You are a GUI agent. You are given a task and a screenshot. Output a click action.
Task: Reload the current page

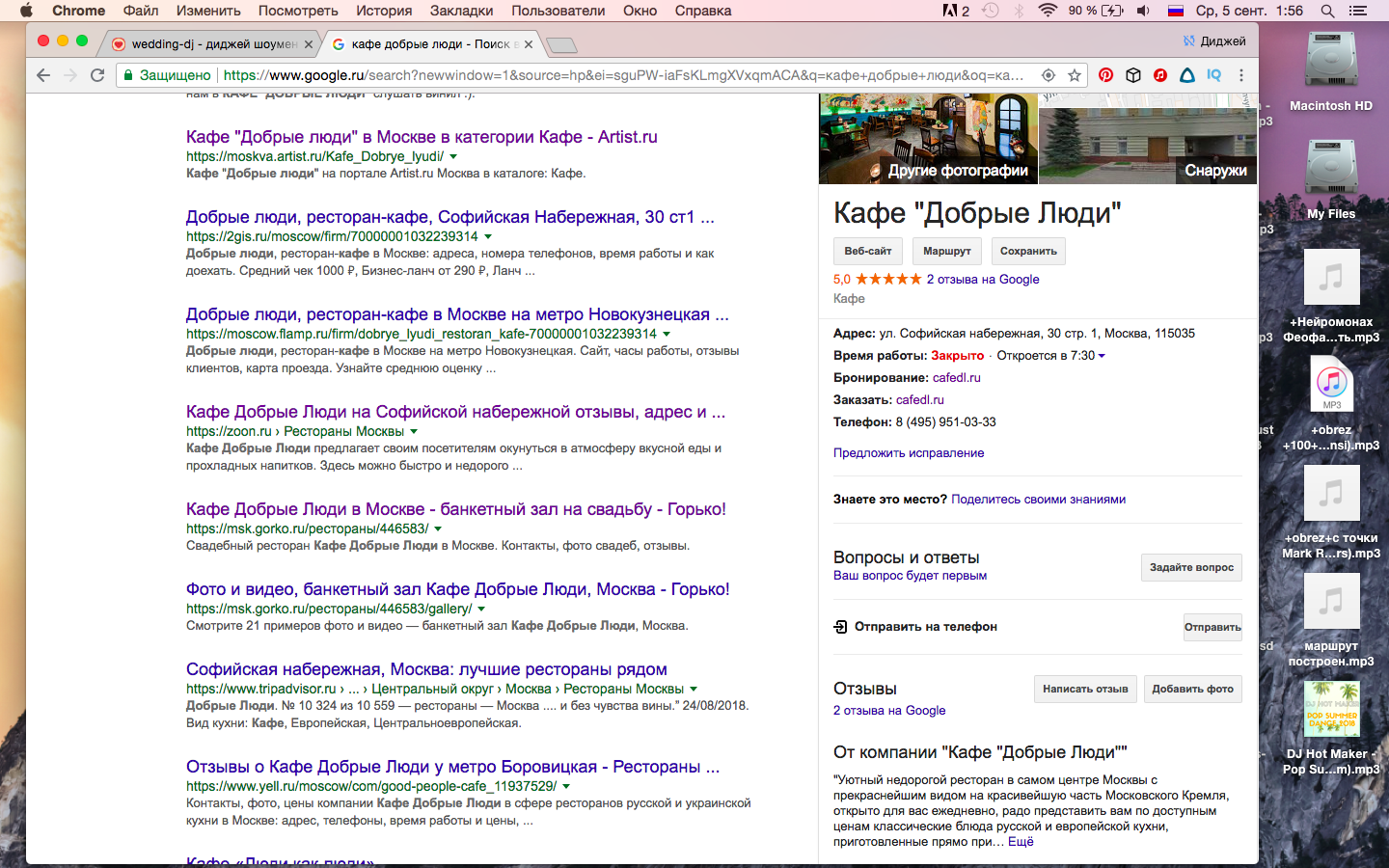point(97,75)
